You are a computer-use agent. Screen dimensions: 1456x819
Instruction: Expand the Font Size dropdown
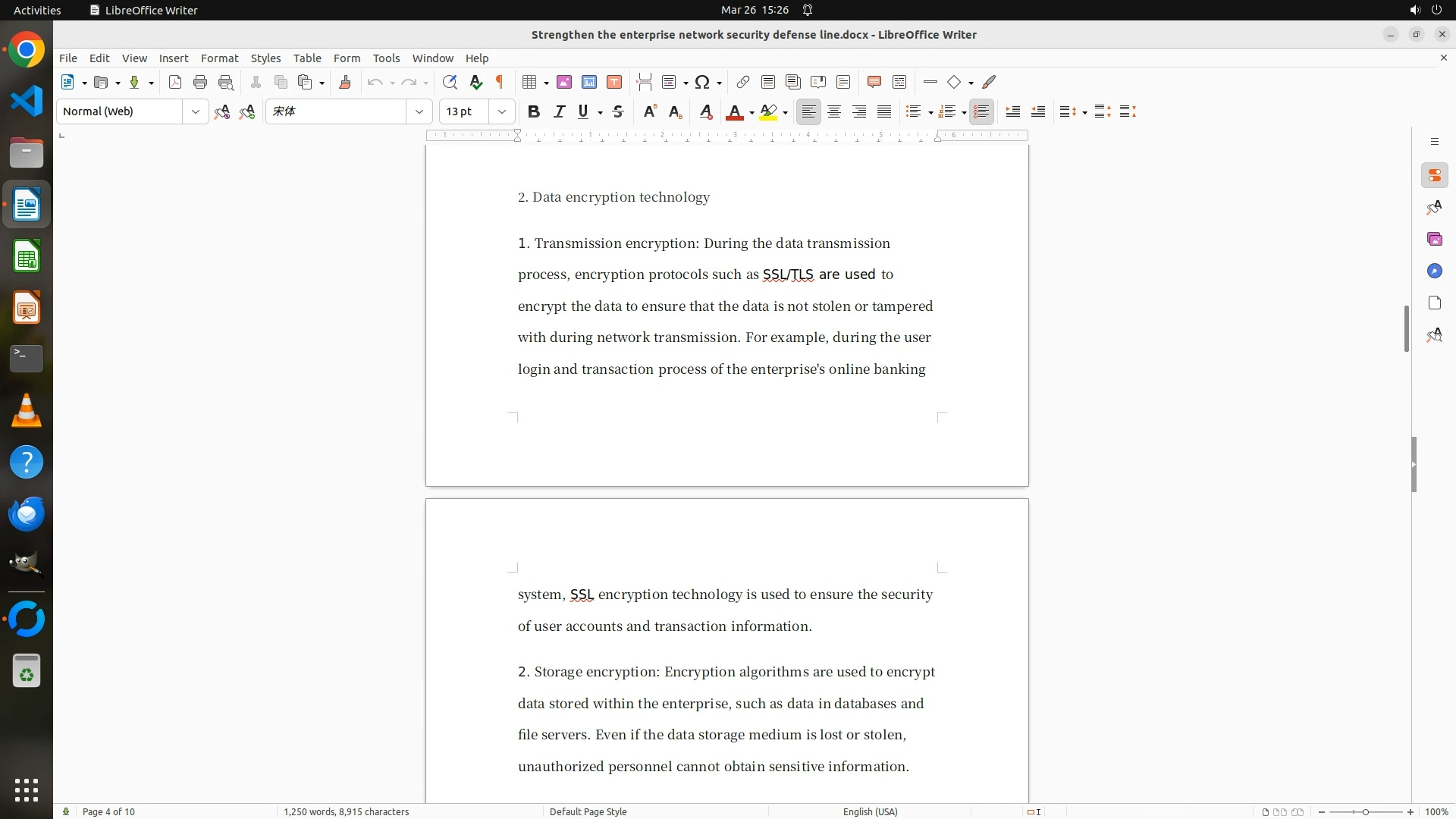coord(501,111)
